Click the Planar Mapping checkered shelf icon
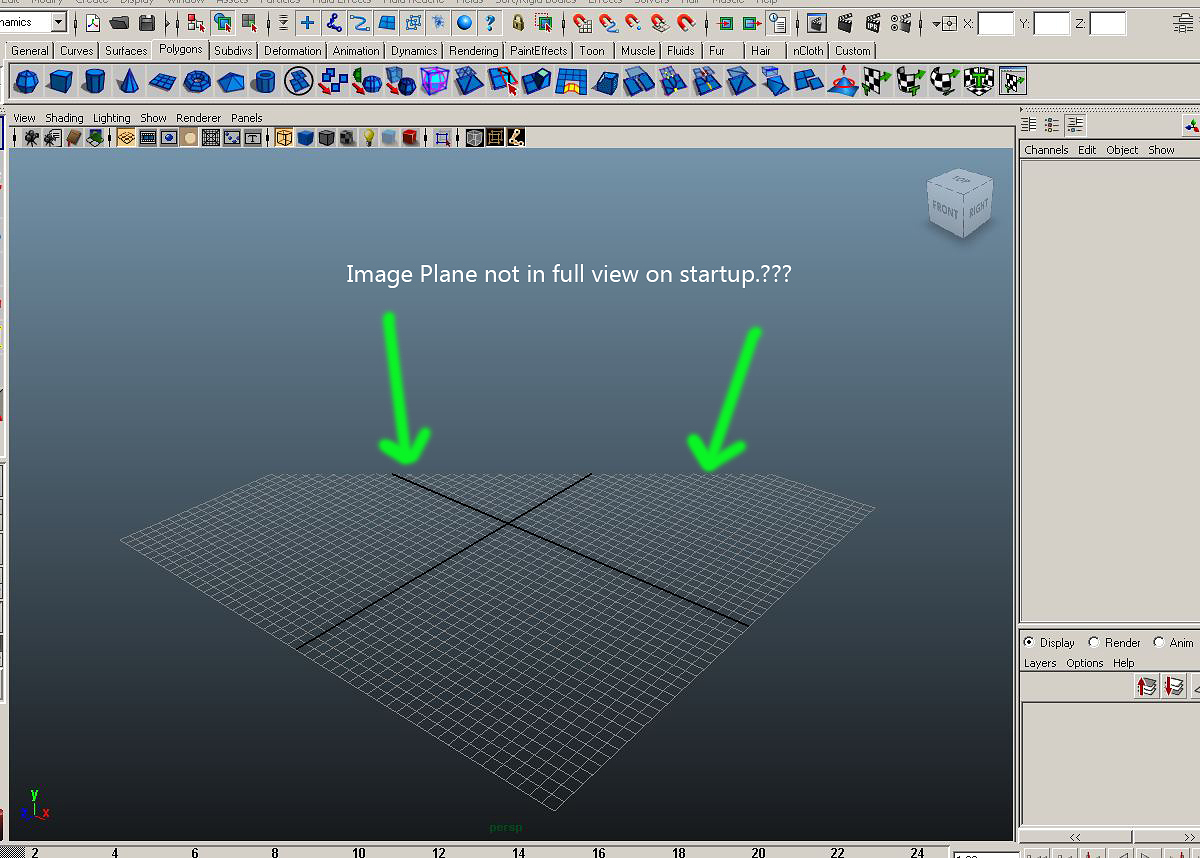This screenshot has width=1200, height=858. point(877,81)
